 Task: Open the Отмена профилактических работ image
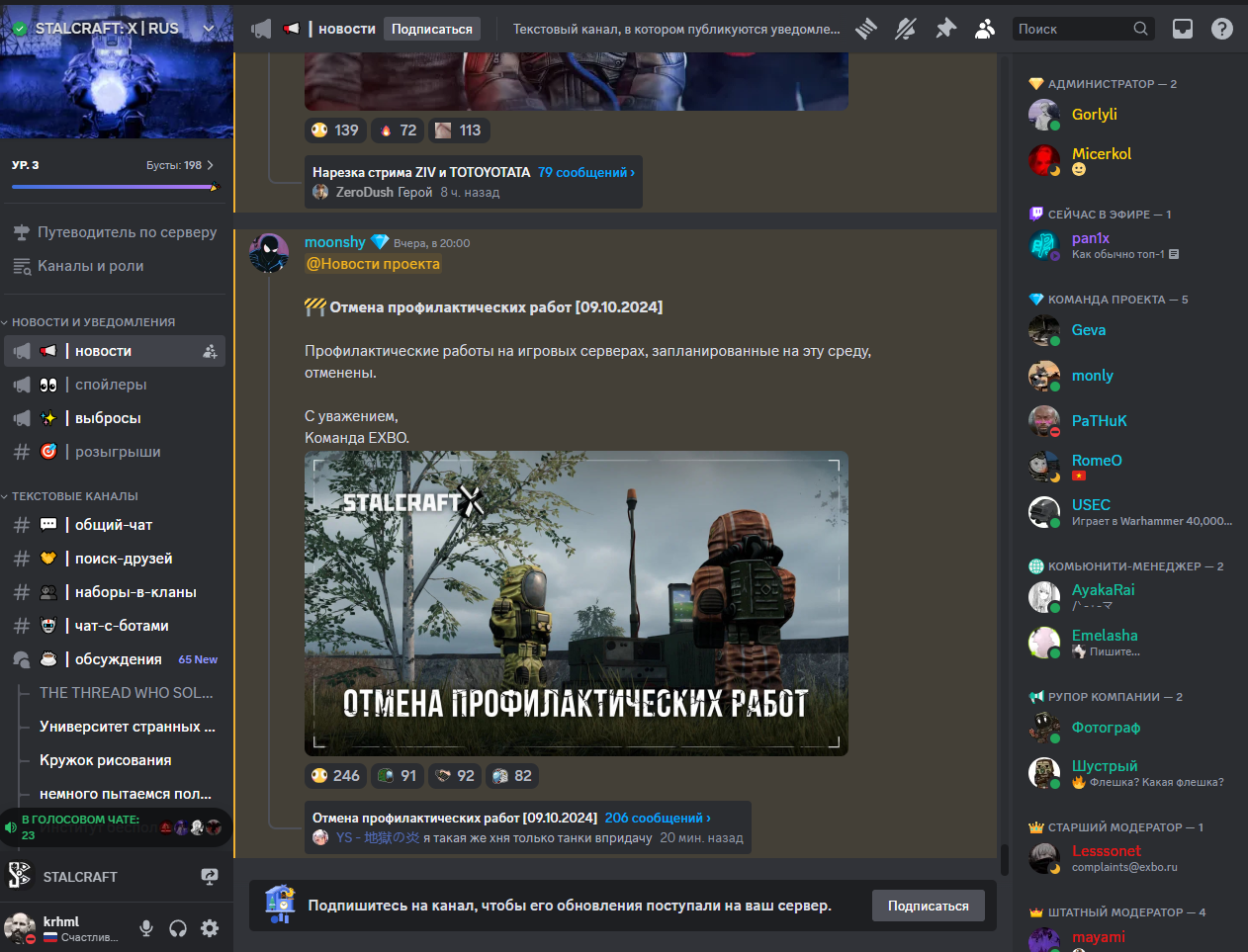point(577,604)
